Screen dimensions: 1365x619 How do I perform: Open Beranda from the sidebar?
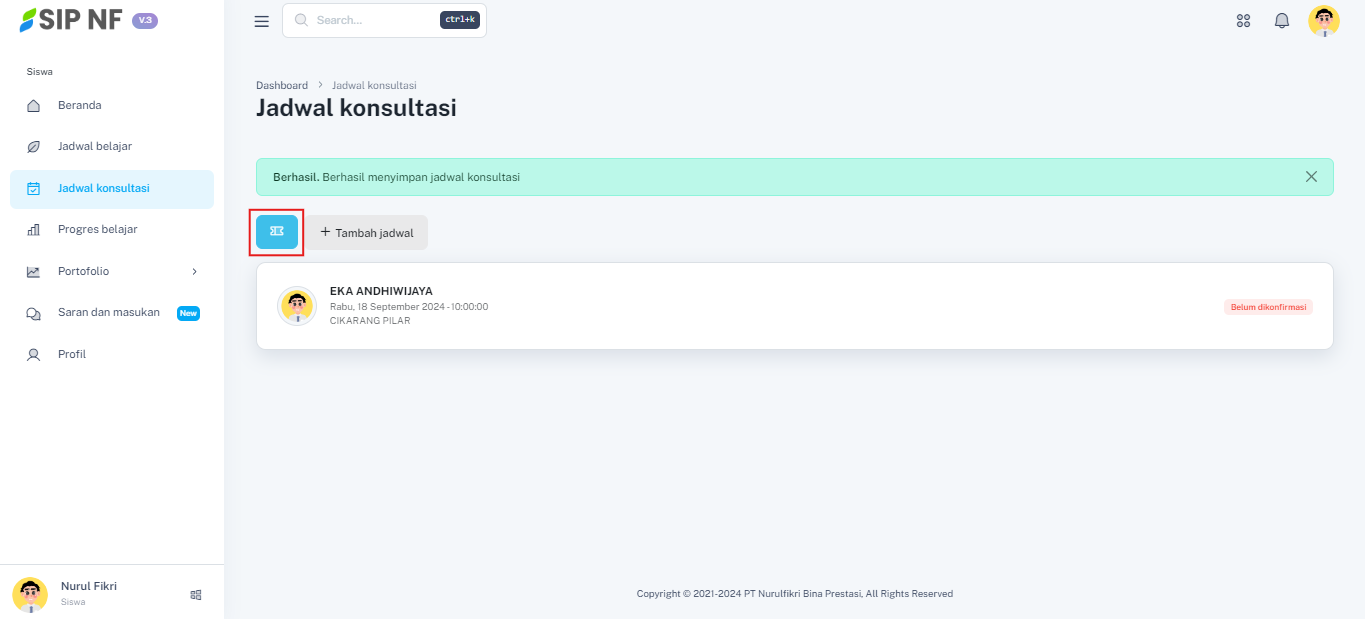(x=79, y=105)
